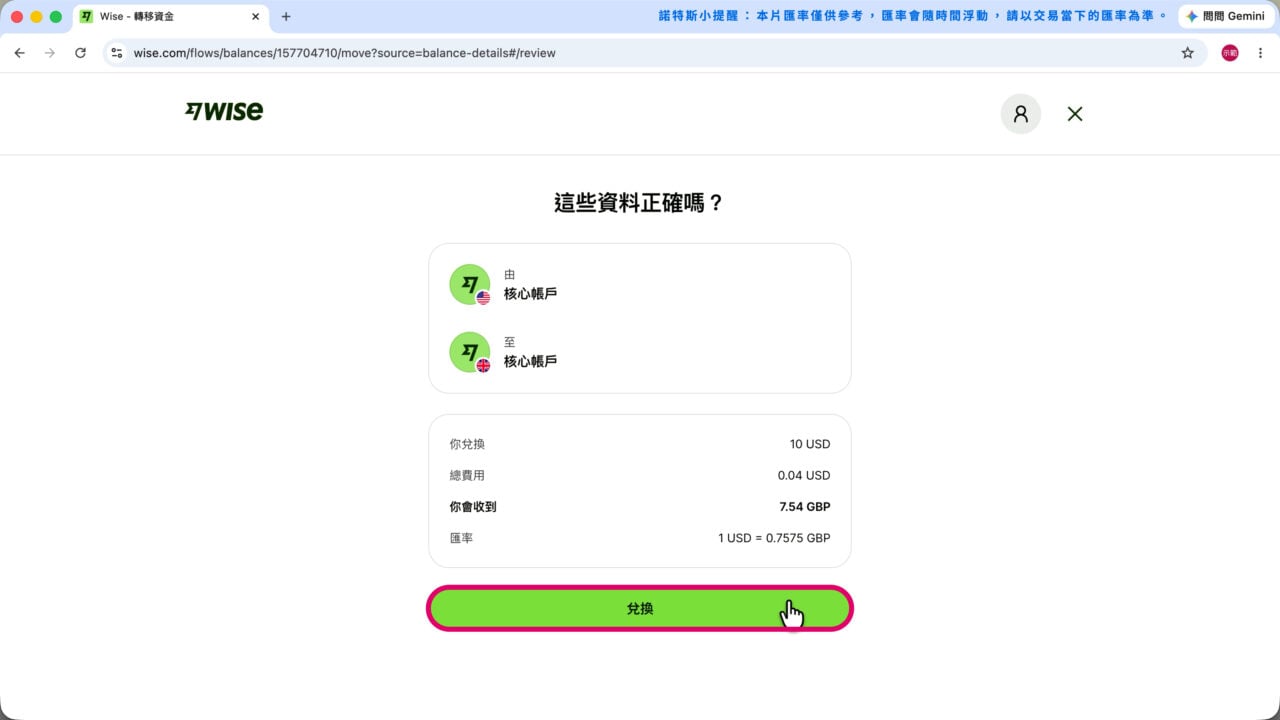Click 核心帳戶 under the 至 label
The width and height of the screenshot is (1280, 720).
click(x=530, y=361)
